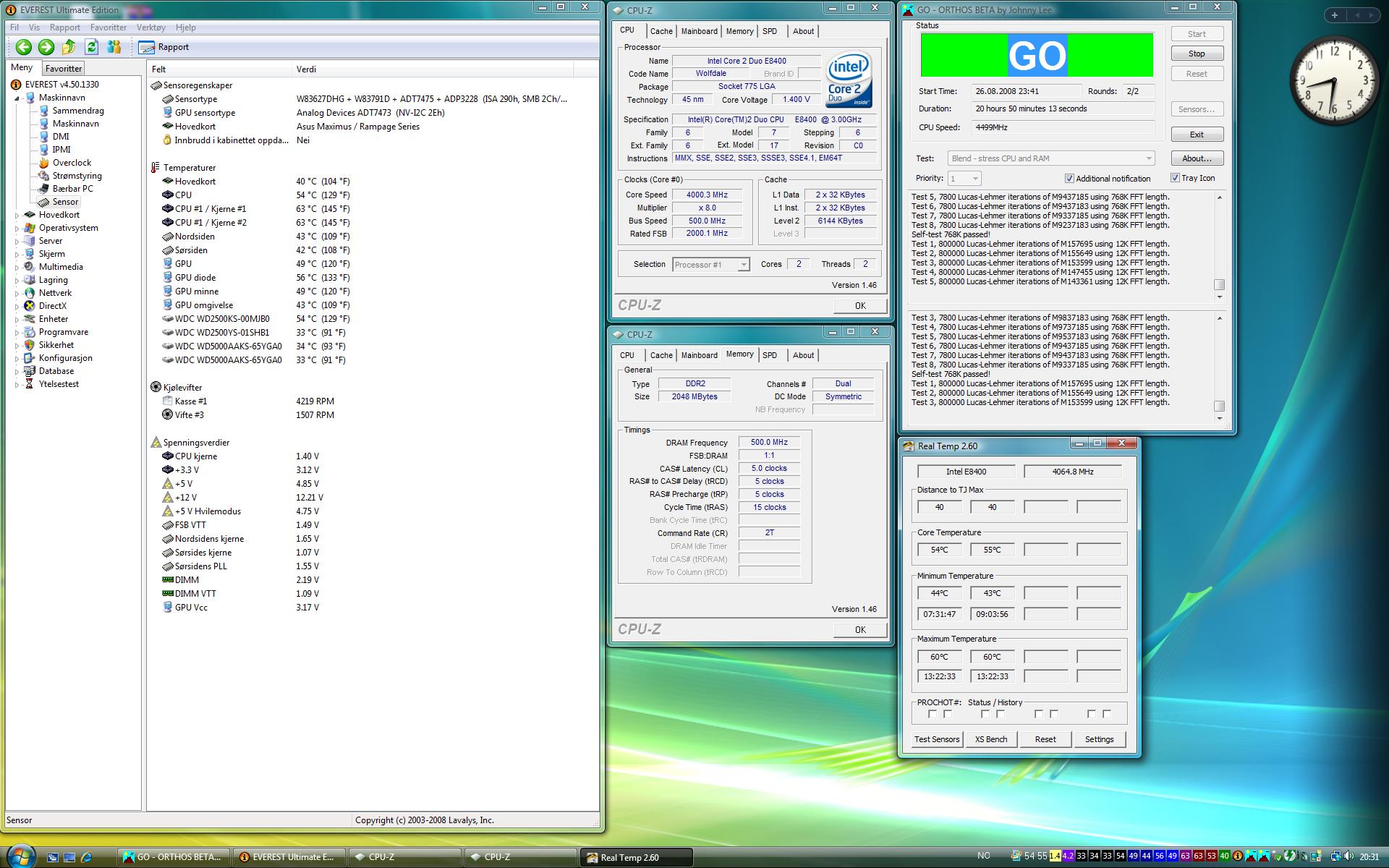Click the upper ORTHOS log scrollbar down arrow
Image resolution: width=1389 pixels, height=868 pixels.
1220,297
